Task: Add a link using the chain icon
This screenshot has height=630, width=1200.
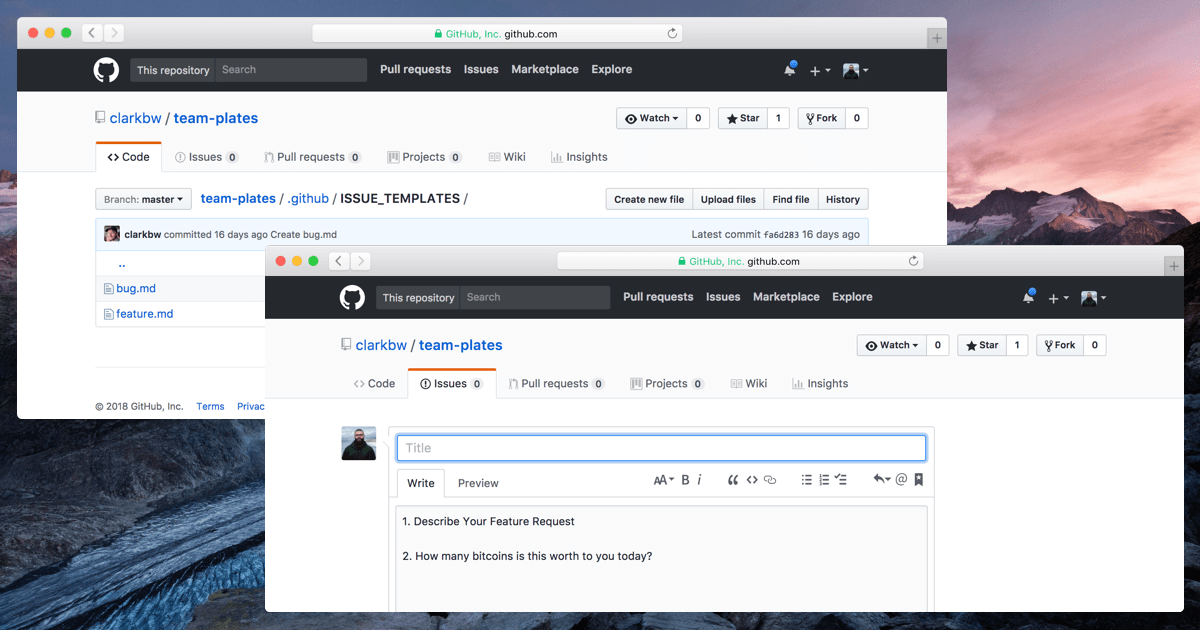Action: (770, 480)
